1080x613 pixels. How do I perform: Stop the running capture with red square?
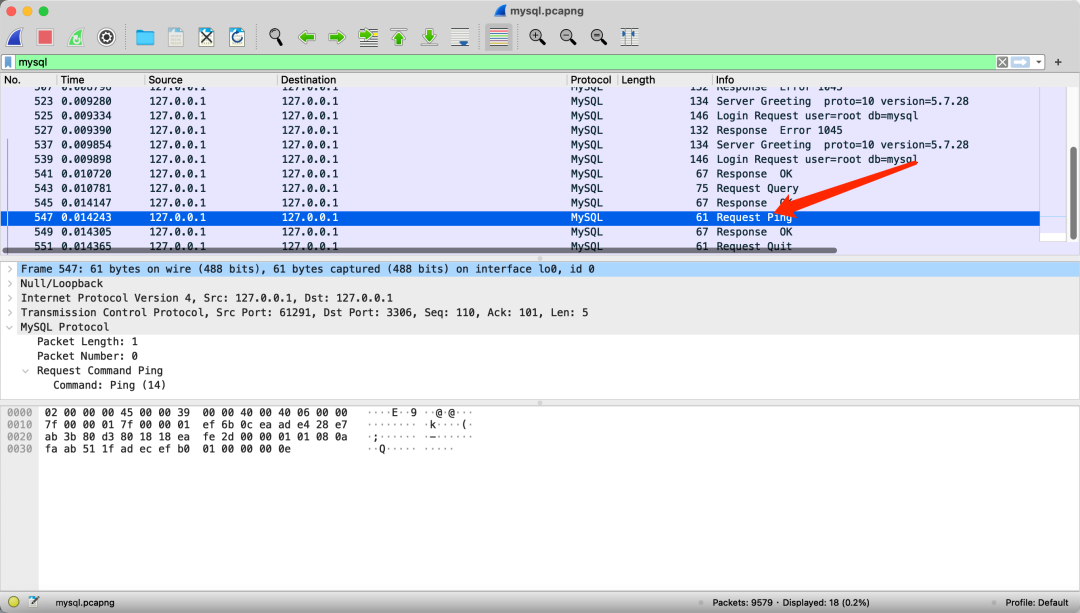45,37
